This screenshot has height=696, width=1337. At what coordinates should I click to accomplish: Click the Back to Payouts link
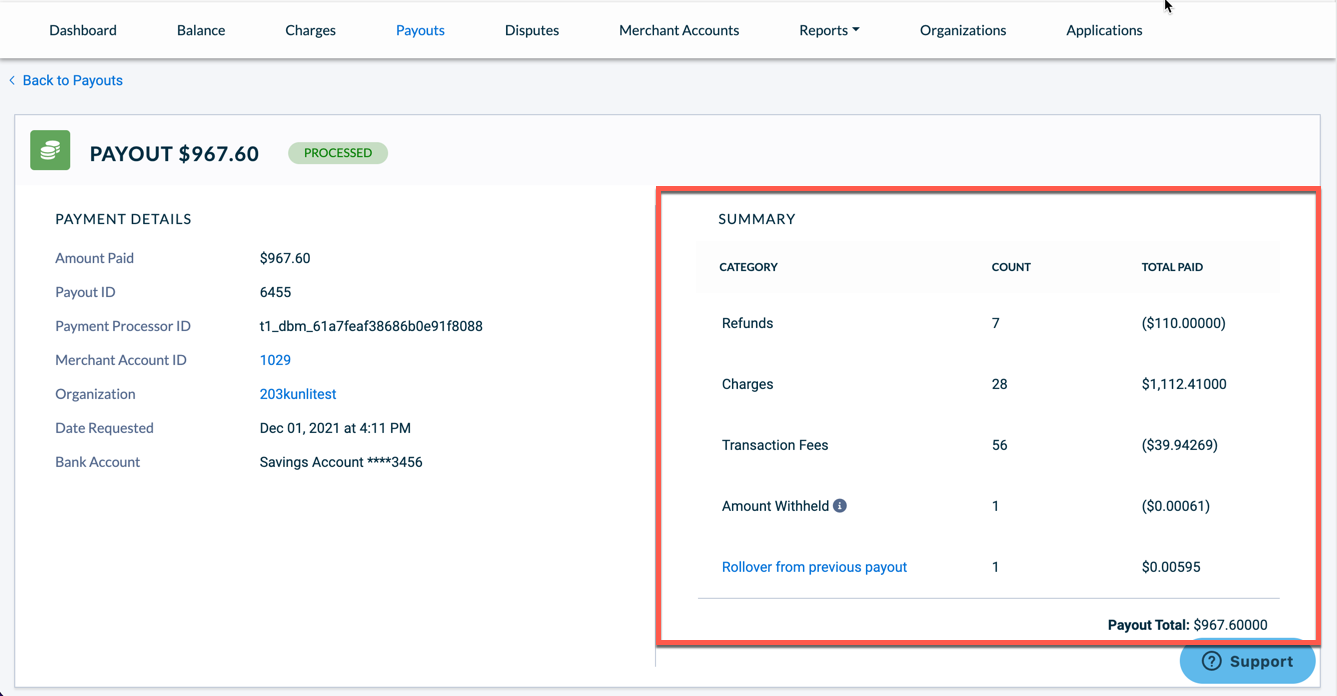(x=72, y=80)
